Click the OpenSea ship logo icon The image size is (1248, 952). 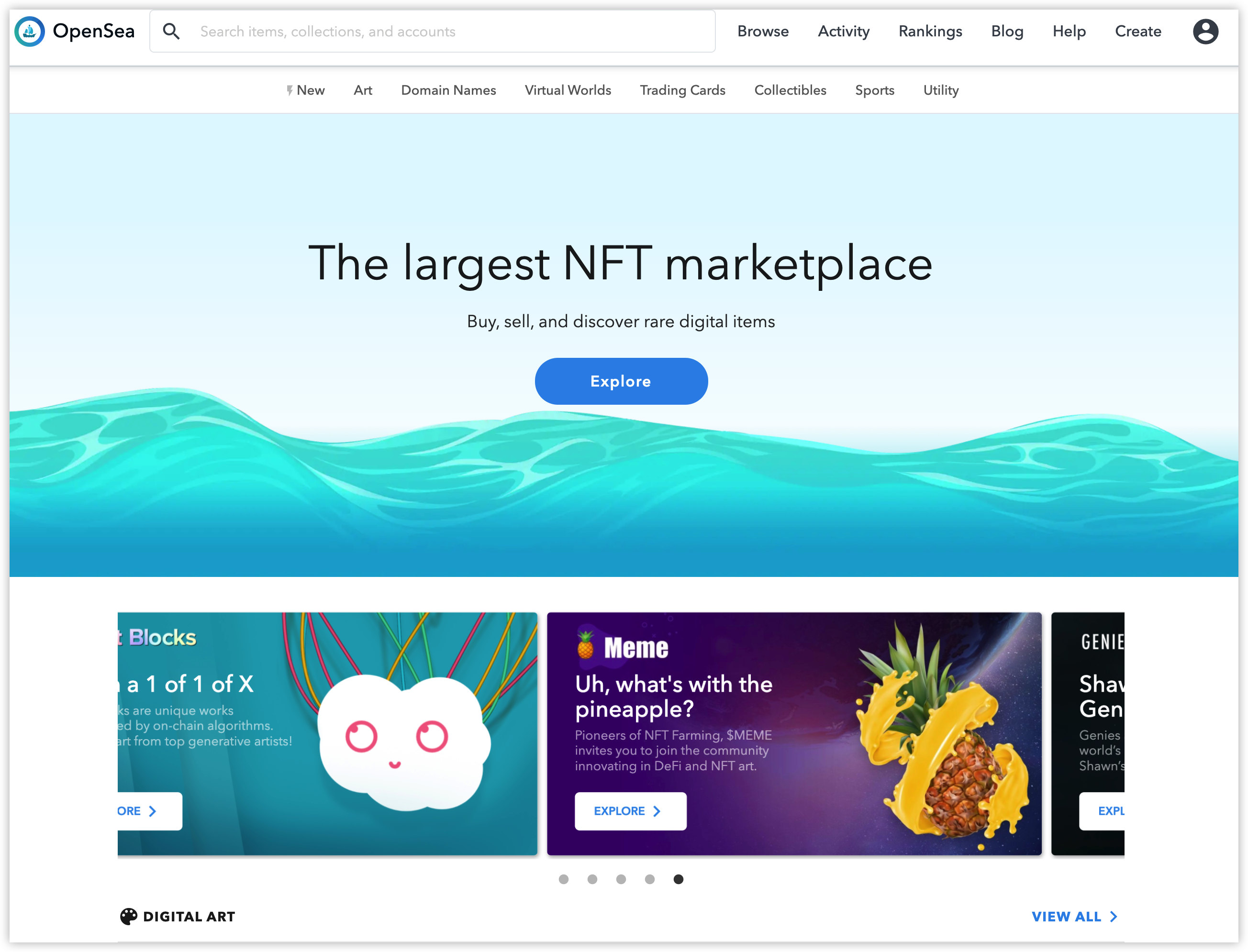[30, 31]
